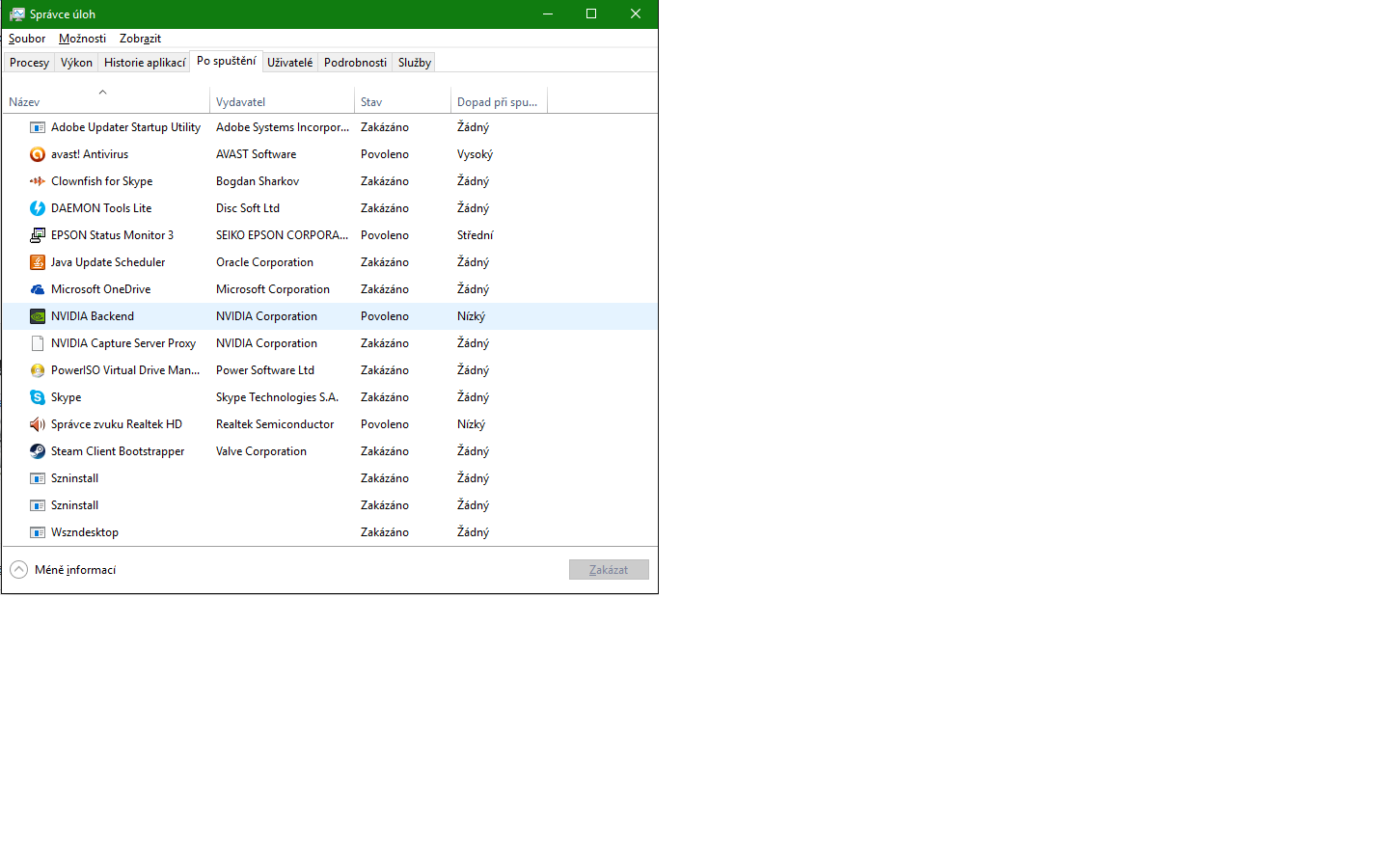This screenshot has height=868, width=1389.
Task: Click the NVIDIA Capture Server Proxy file icon
Action: pos(38,343)
